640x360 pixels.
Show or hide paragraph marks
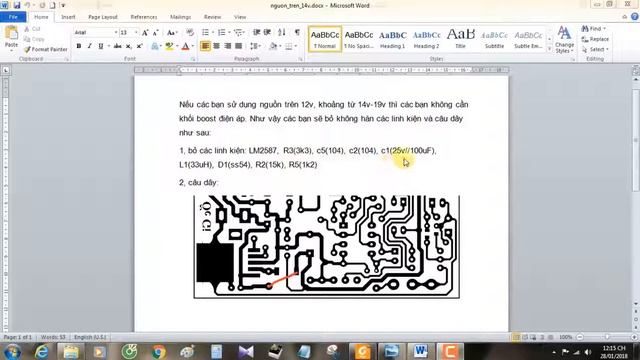click(x=297, y=32)
